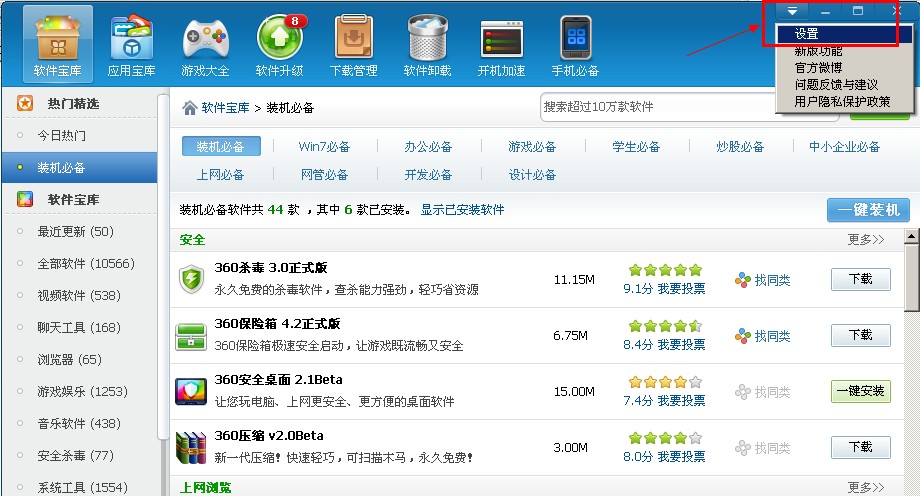Open the title bar dropdown menu arrow

pos(792,11)
